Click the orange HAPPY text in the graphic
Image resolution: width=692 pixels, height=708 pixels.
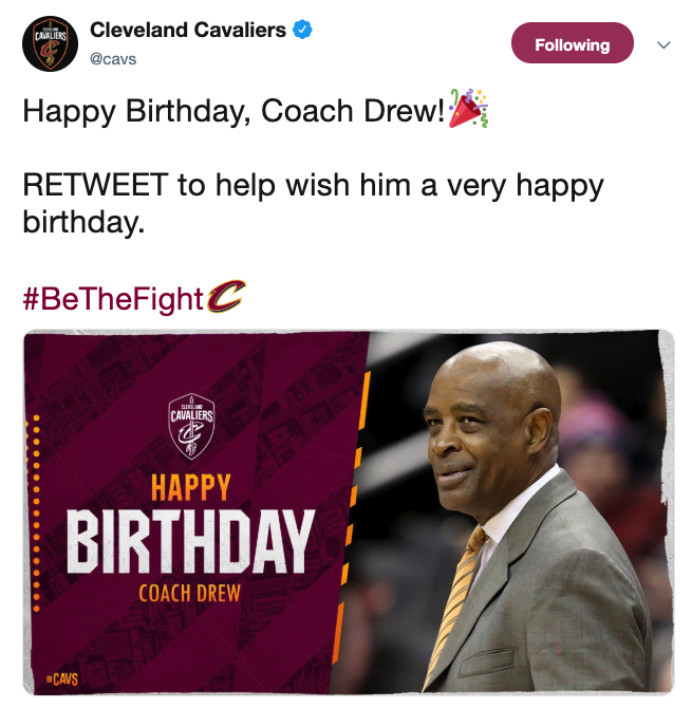point(191,488)
